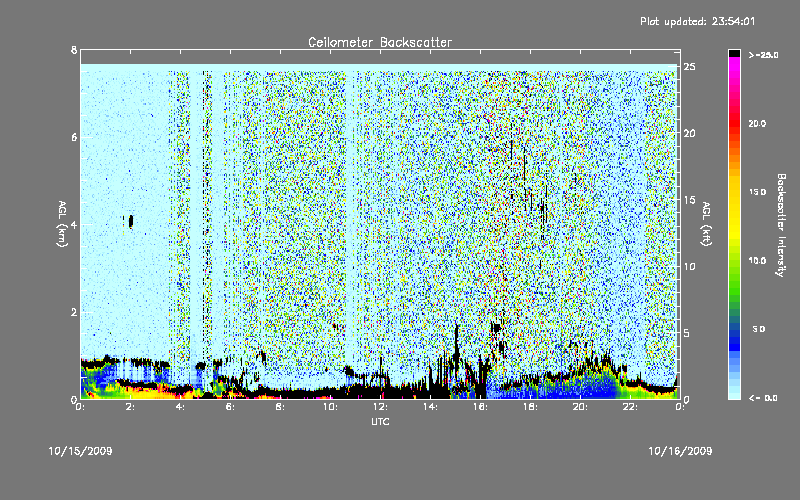The width and height of the screenshot is (800, 500).
Task: Click the 'Backscatter Intensity' colorbar label
Action: coord(781,225)
